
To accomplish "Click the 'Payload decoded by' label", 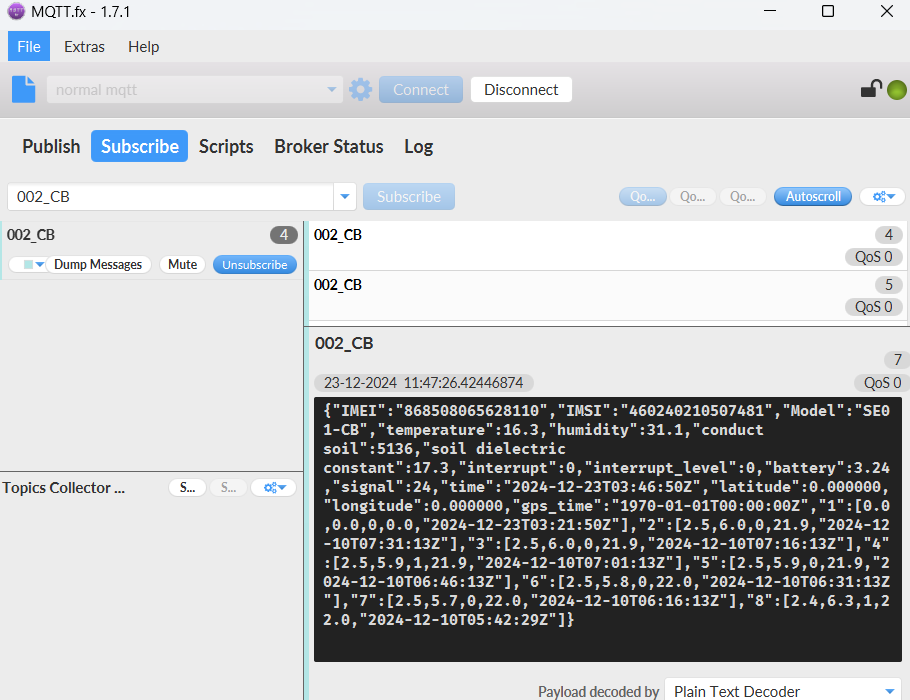I will 598,692.
